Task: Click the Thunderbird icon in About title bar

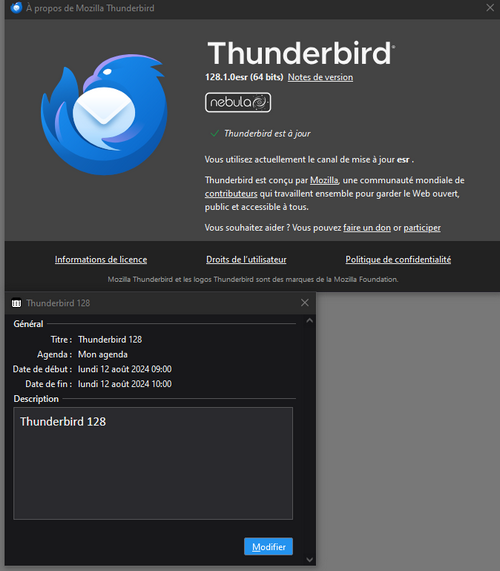Action: point(16,8)
